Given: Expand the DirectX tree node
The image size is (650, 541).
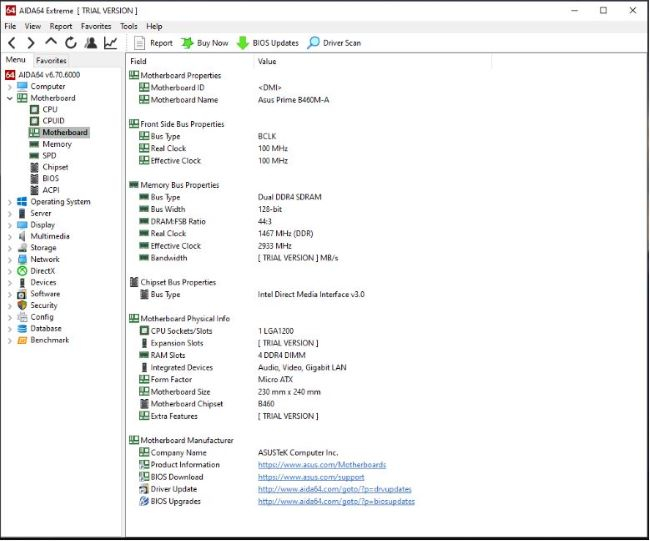Looking at the screenshot, I should click(10, 272).
